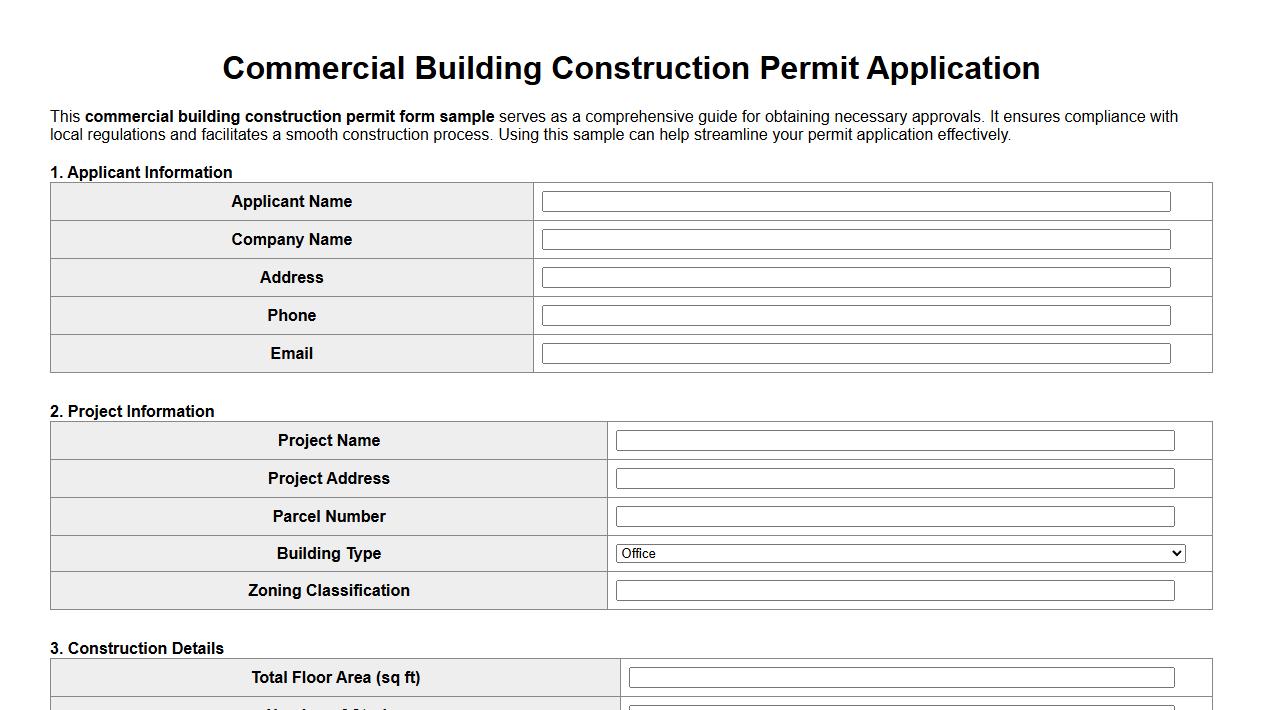1263x710 pixels.
Task: Click the heading 1. Applicant Information
Action: coord(142,172)
